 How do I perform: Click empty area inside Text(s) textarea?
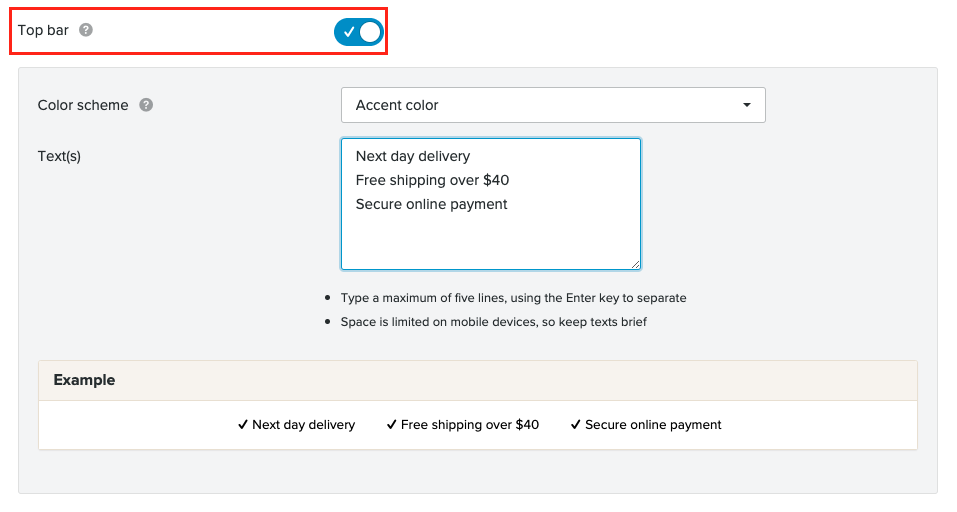coord(490,242)
